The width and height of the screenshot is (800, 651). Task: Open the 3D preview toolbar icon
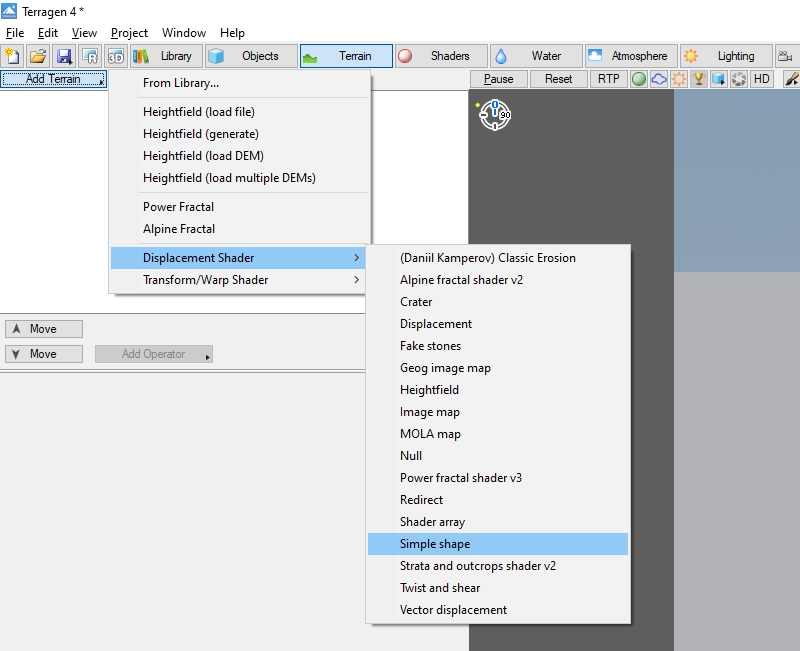coord(116,56)
